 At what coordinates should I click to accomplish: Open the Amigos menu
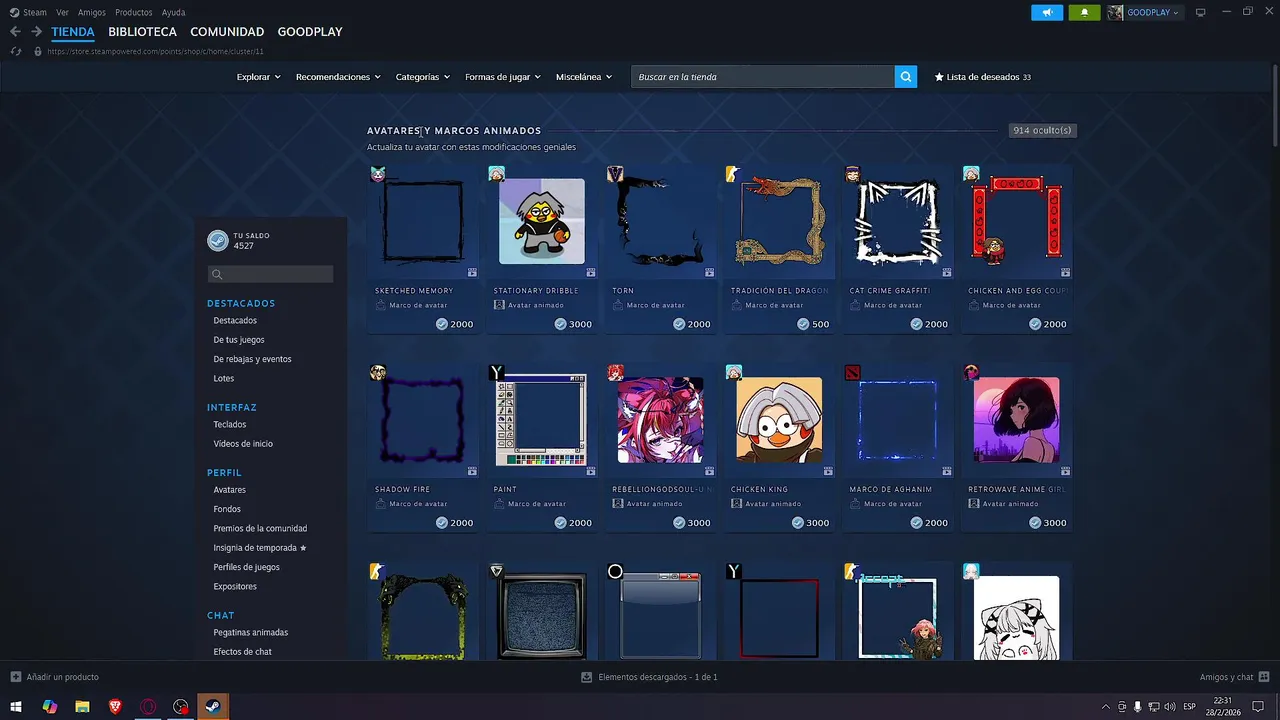tap(92, 12)
